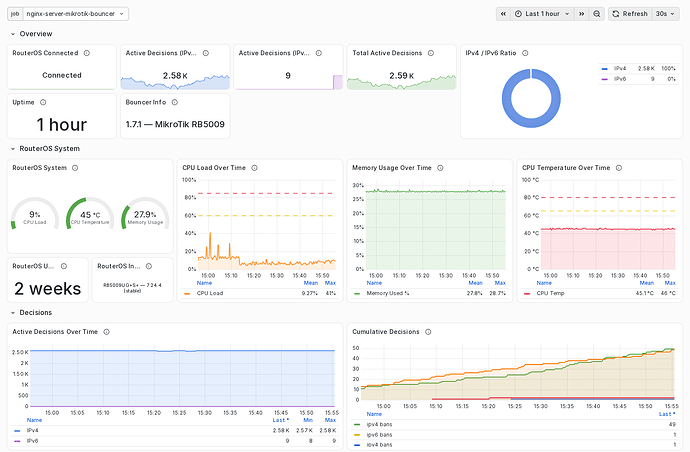The width and height of the screenshot is (690, 452).
Task: Click the '2 weeks' RouterOS uptime value
Action: 48,289
